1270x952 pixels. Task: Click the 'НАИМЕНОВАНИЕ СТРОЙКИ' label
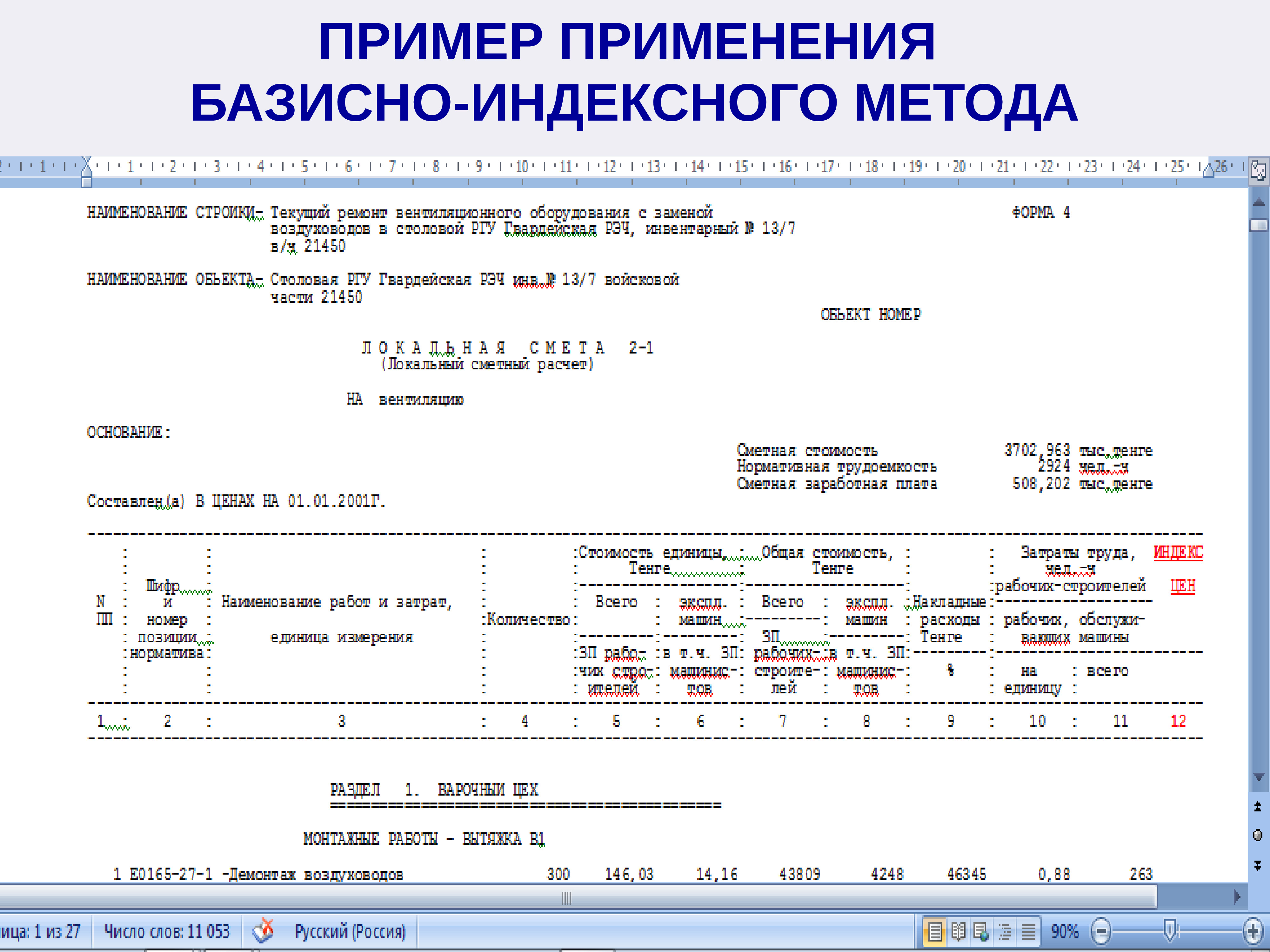point(170,213)
